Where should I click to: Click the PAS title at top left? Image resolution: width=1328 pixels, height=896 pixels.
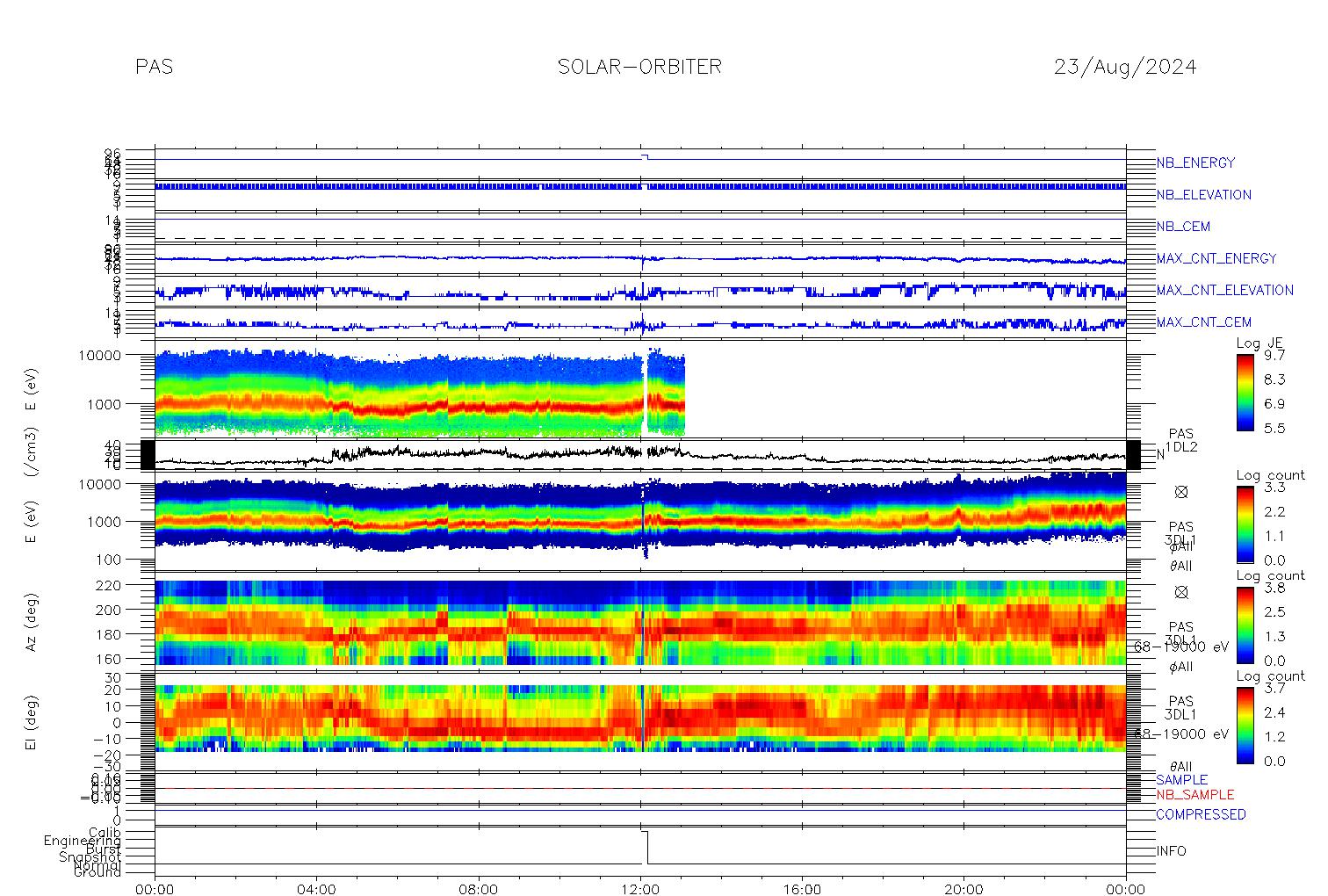(155, 67)
